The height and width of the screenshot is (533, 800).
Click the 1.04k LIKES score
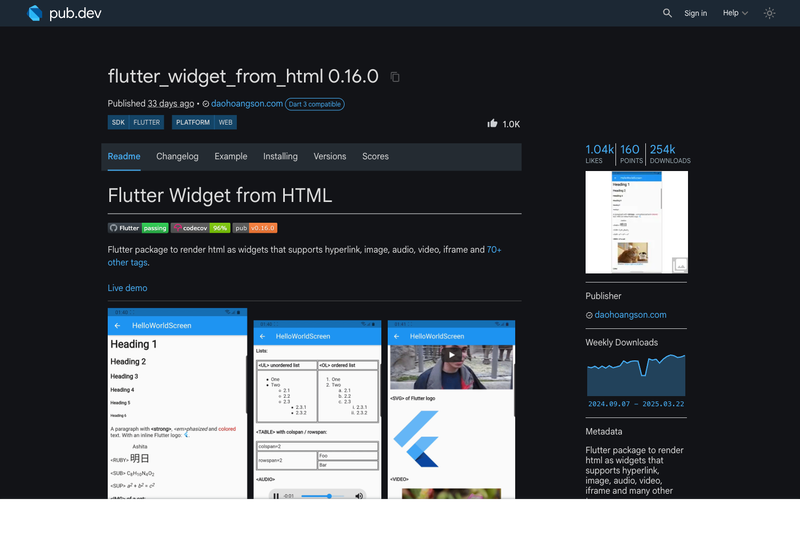[x=599, y=154]
